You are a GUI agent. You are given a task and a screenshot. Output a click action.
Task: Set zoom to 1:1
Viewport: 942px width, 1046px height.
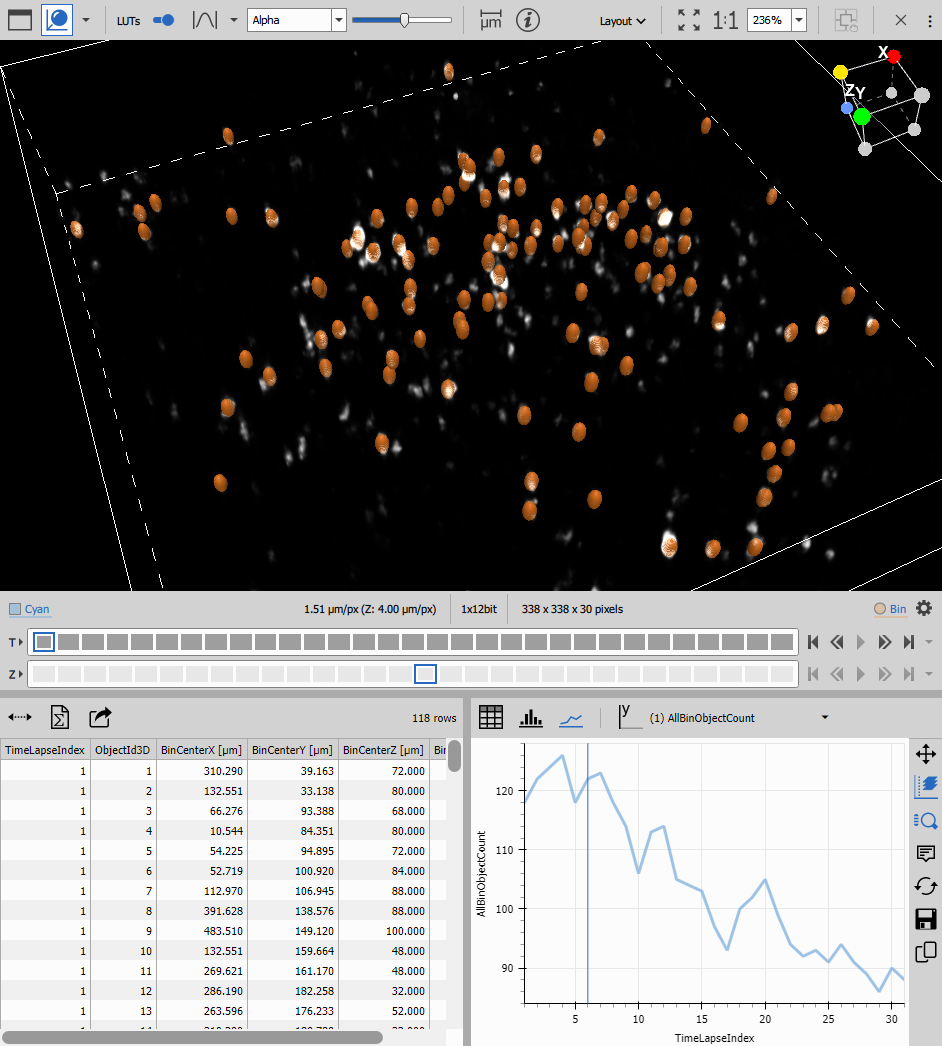click(725, 19)
